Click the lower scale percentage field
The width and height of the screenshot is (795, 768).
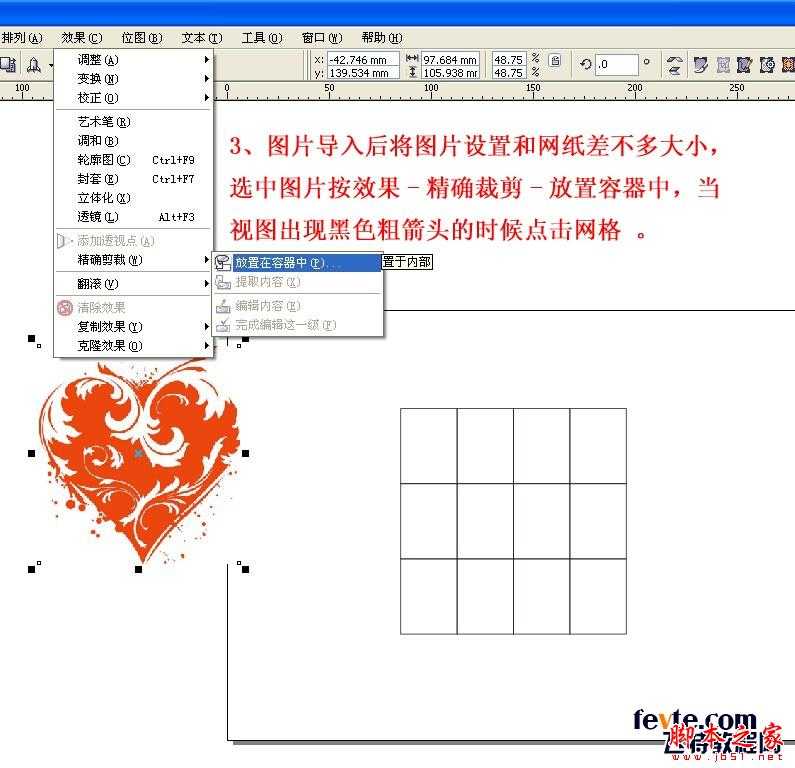point(509,73)
